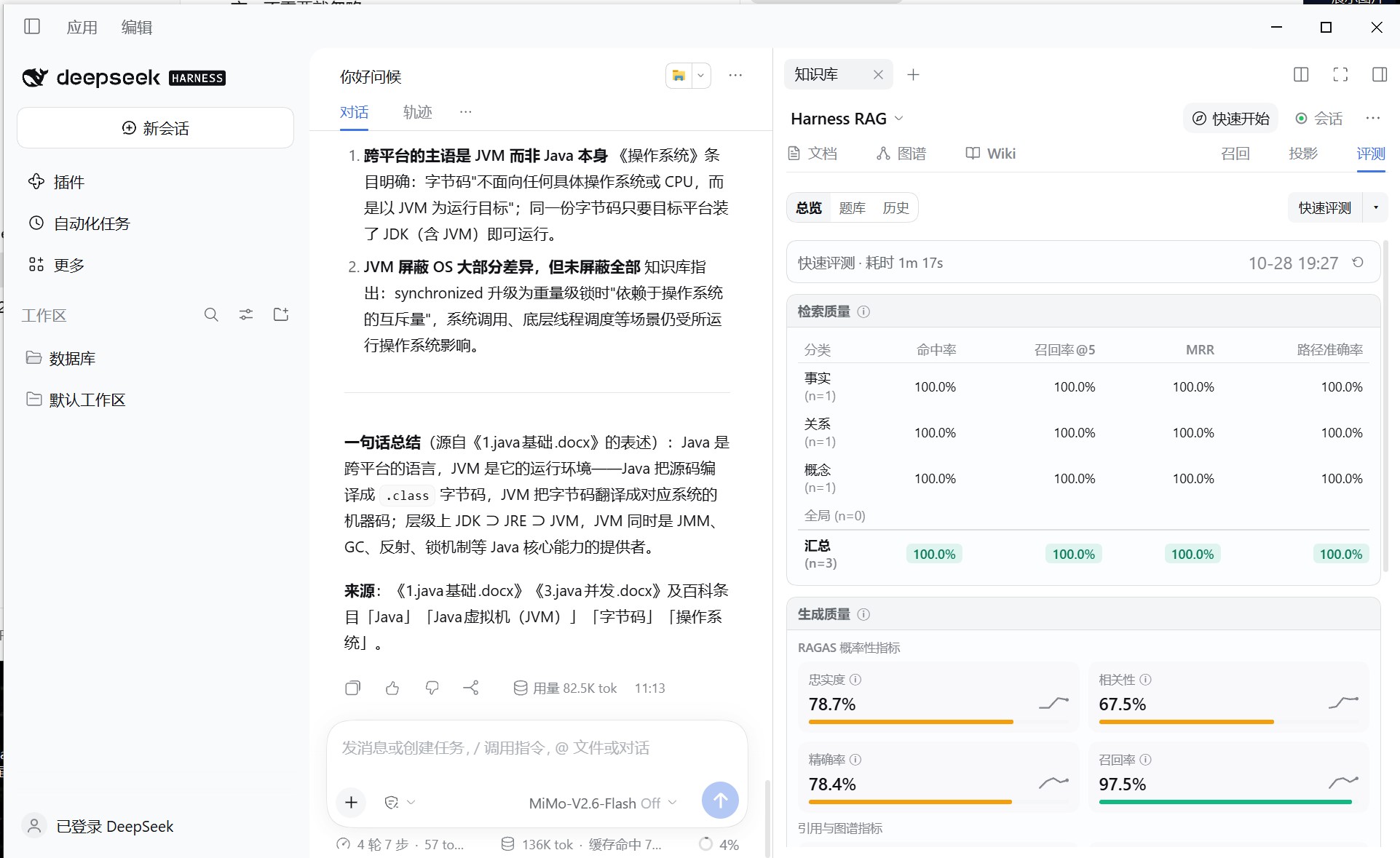Screen dimensions: 1400x858
Task: Open the 文档 tab
Action: click(x=812, y=154)
